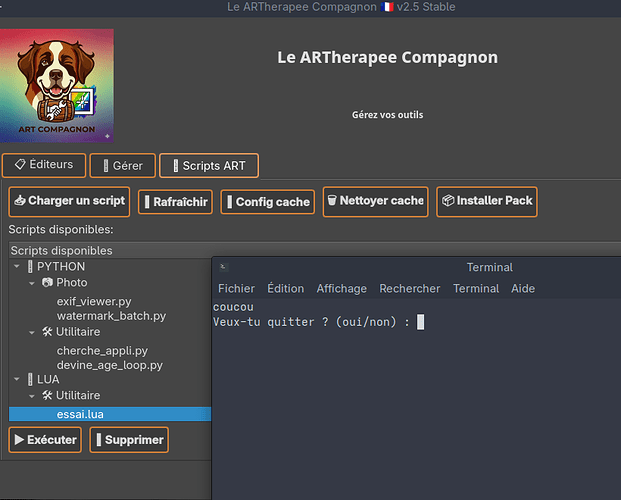This screenshot has height=500, width=621.
Task: Collapse Utilitaire folder under LUA
Action: click(x=32, y=396)
